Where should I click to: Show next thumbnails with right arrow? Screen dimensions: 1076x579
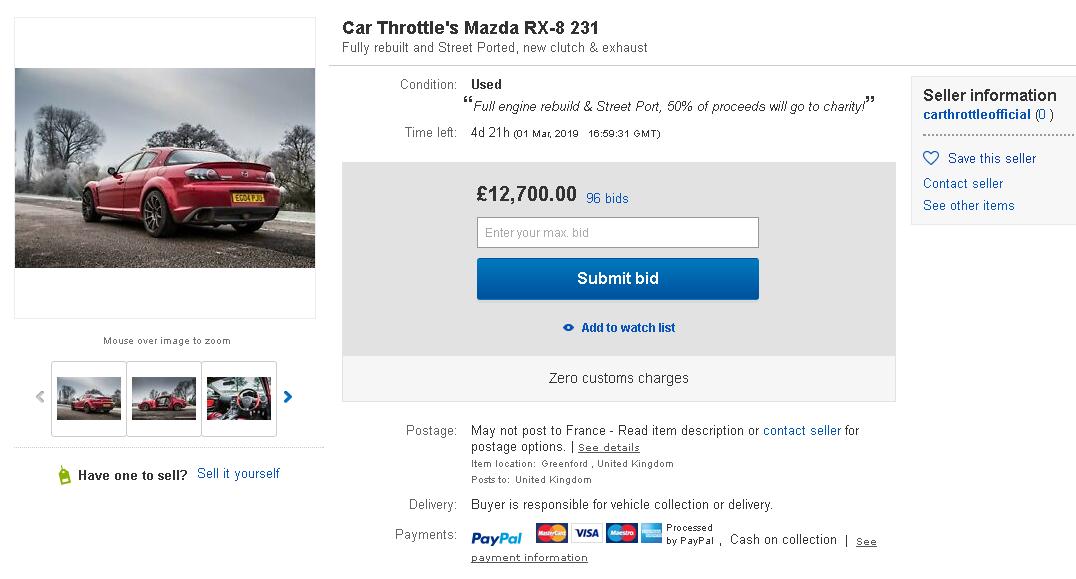pos(288,397)
